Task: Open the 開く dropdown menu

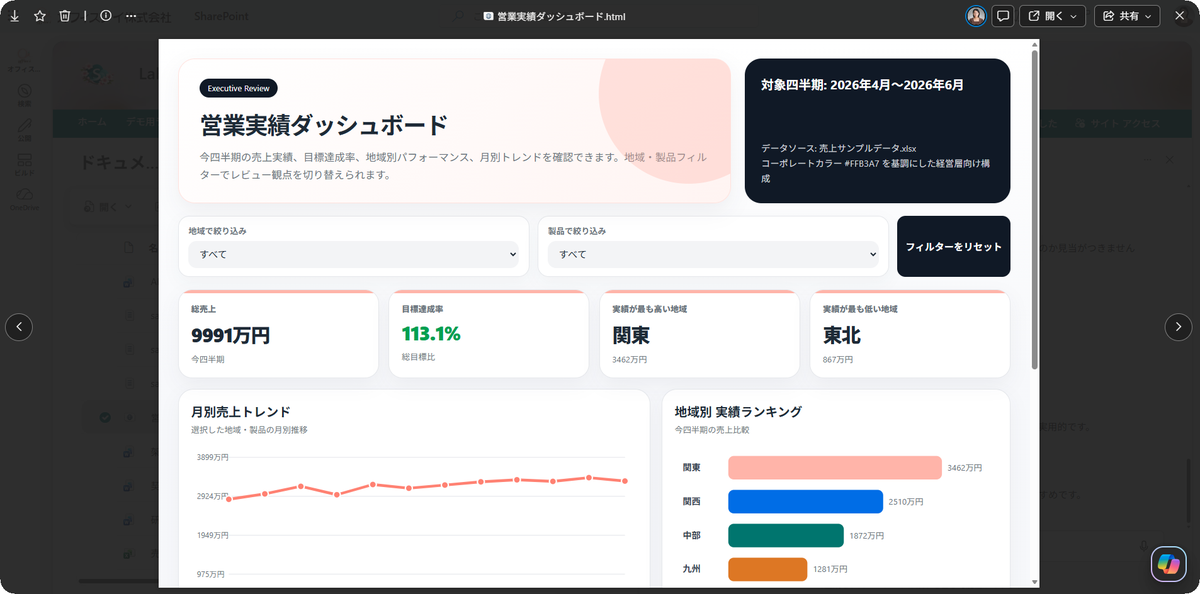Action: coord(1053,16)
